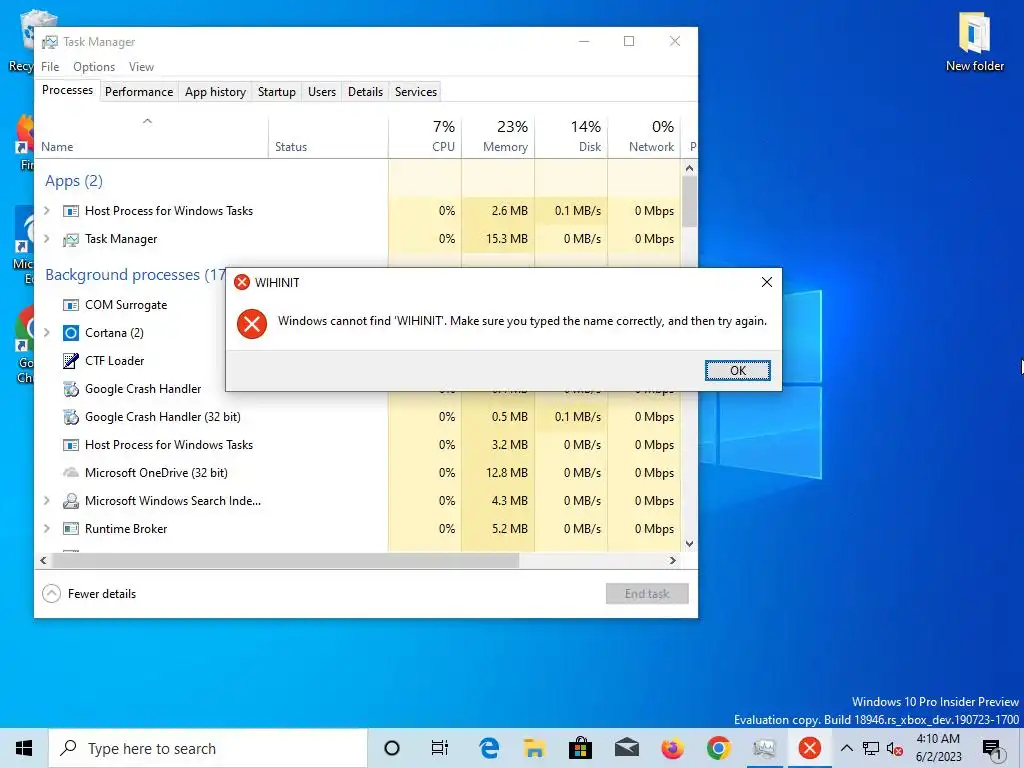Viewport: 1024px width, 768px height.
Task: Expand Microsoft Windows Search Indexer row
Action: 46,500
